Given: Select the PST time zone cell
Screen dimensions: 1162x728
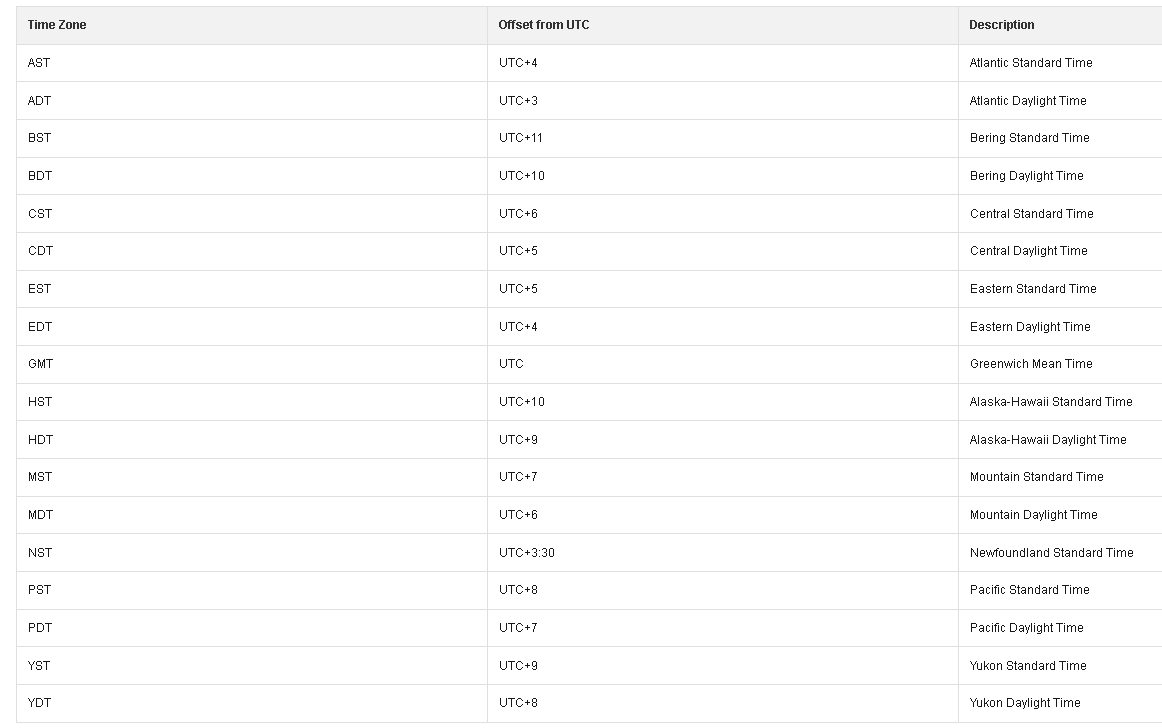Looking at the screenshot, I should 251,590.
